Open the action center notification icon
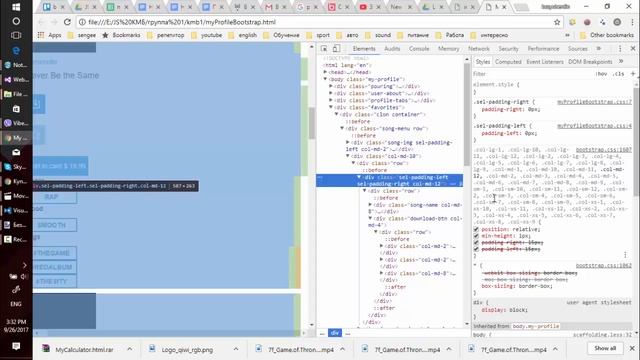This screenshot has width=640, height=360. pos(16,346)
